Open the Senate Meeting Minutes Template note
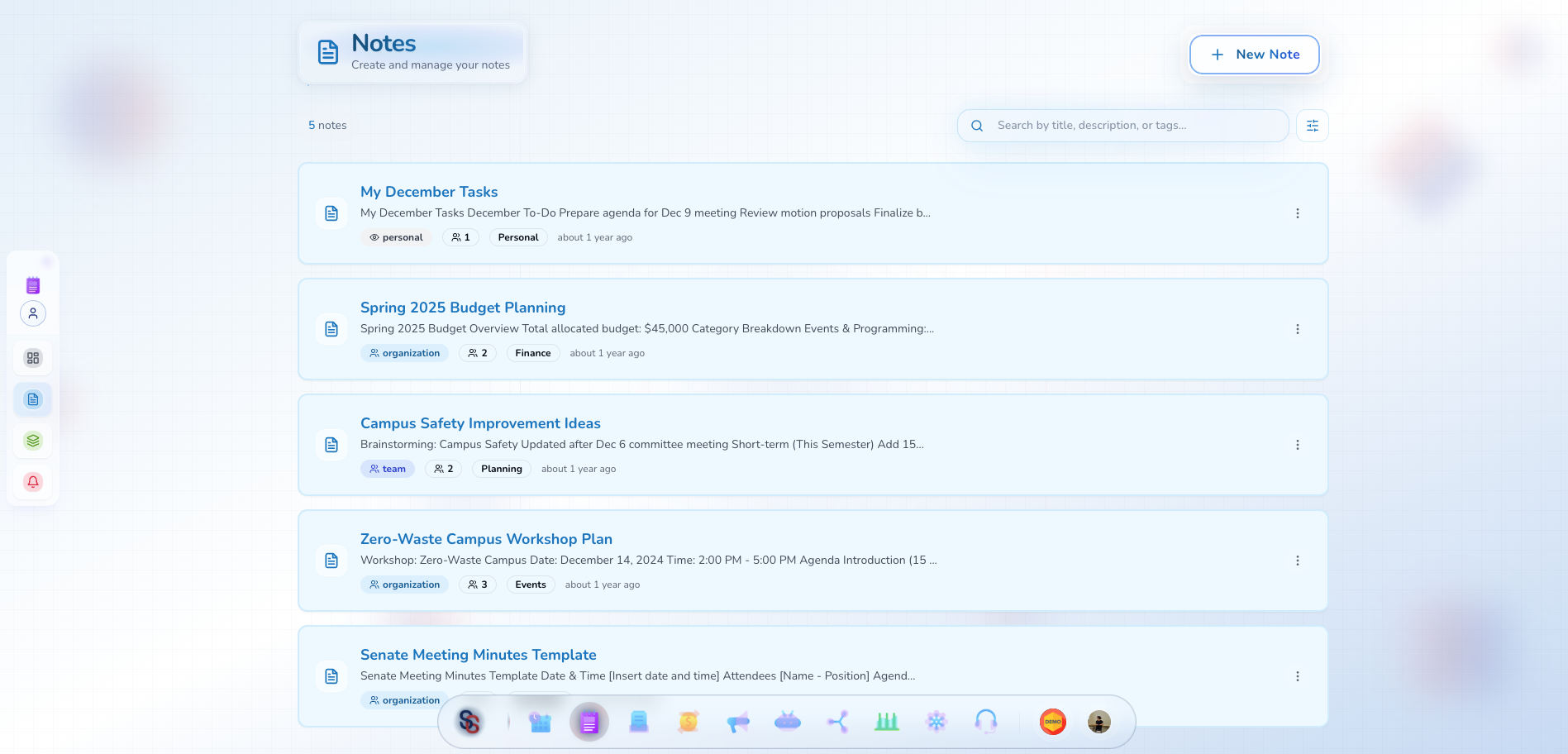This screenshot has width=1568, height=754. (478, 655)
